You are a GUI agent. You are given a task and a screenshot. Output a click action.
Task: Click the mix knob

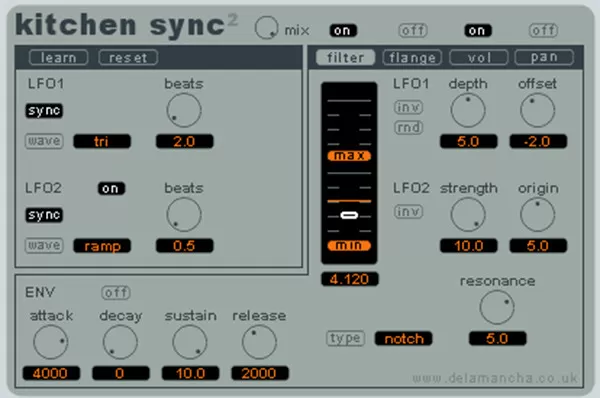coord(266,28)
